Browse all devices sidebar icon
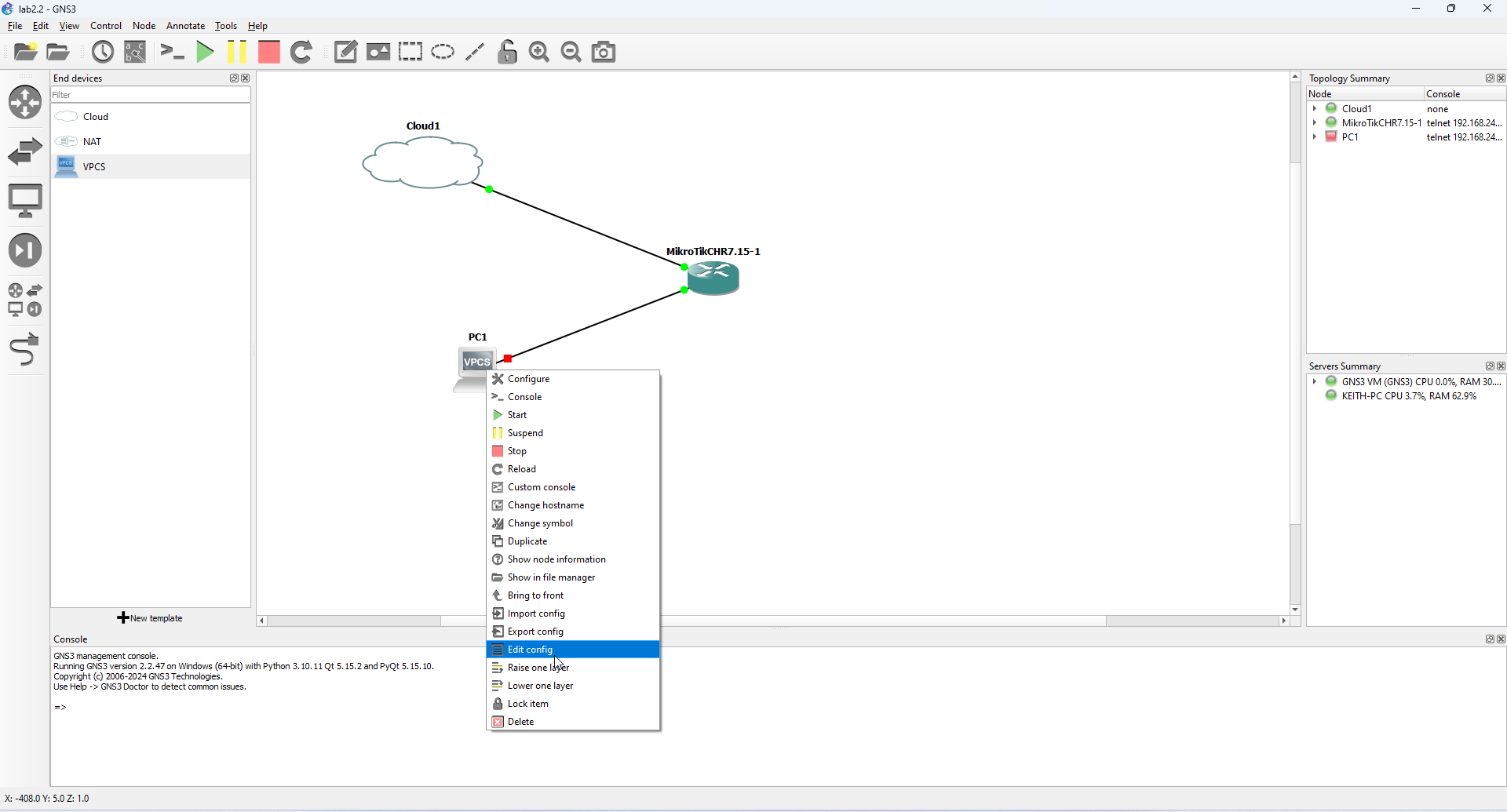 coord(25,300)
